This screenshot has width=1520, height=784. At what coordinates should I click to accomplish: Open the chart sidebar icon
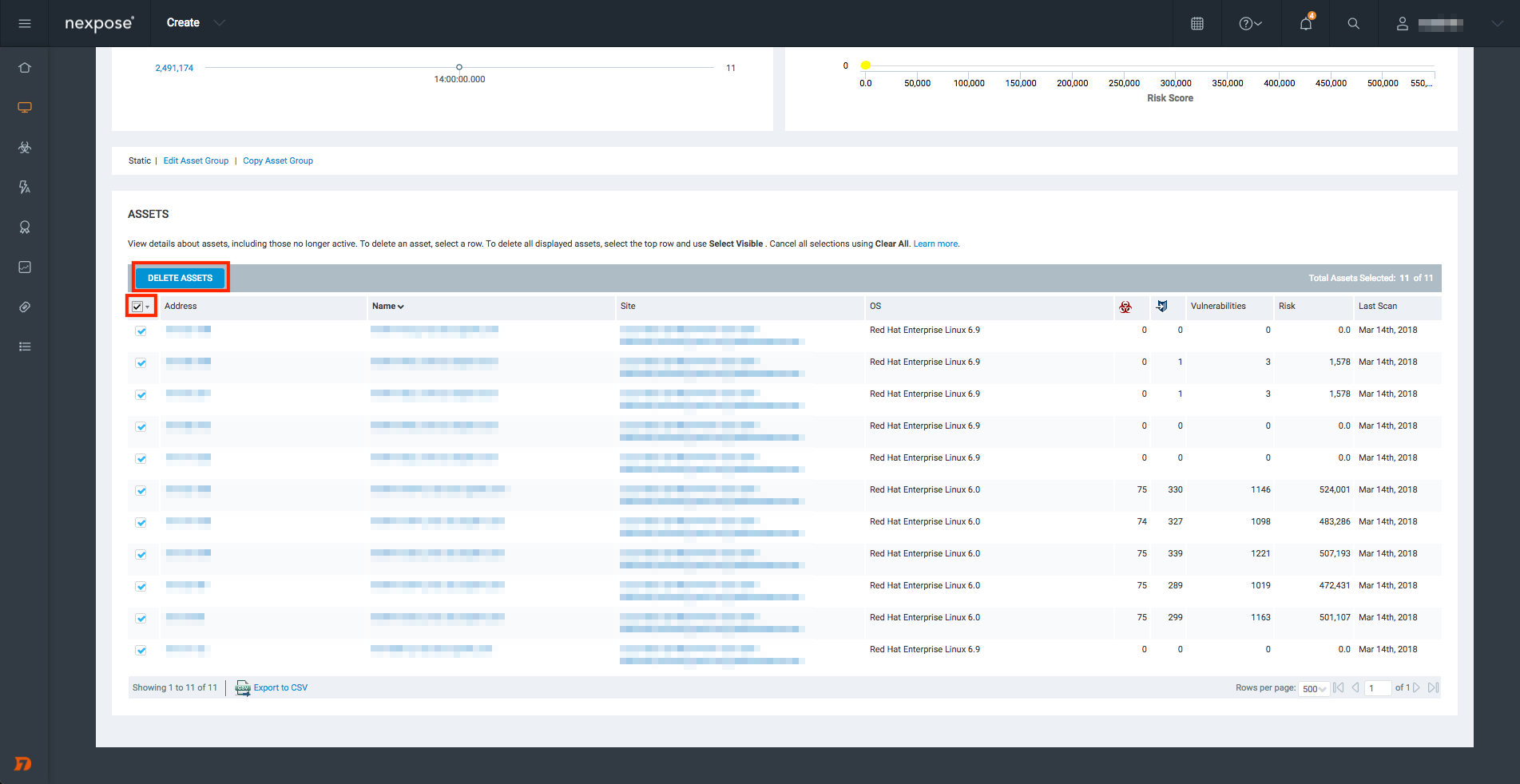coord(25,267)
